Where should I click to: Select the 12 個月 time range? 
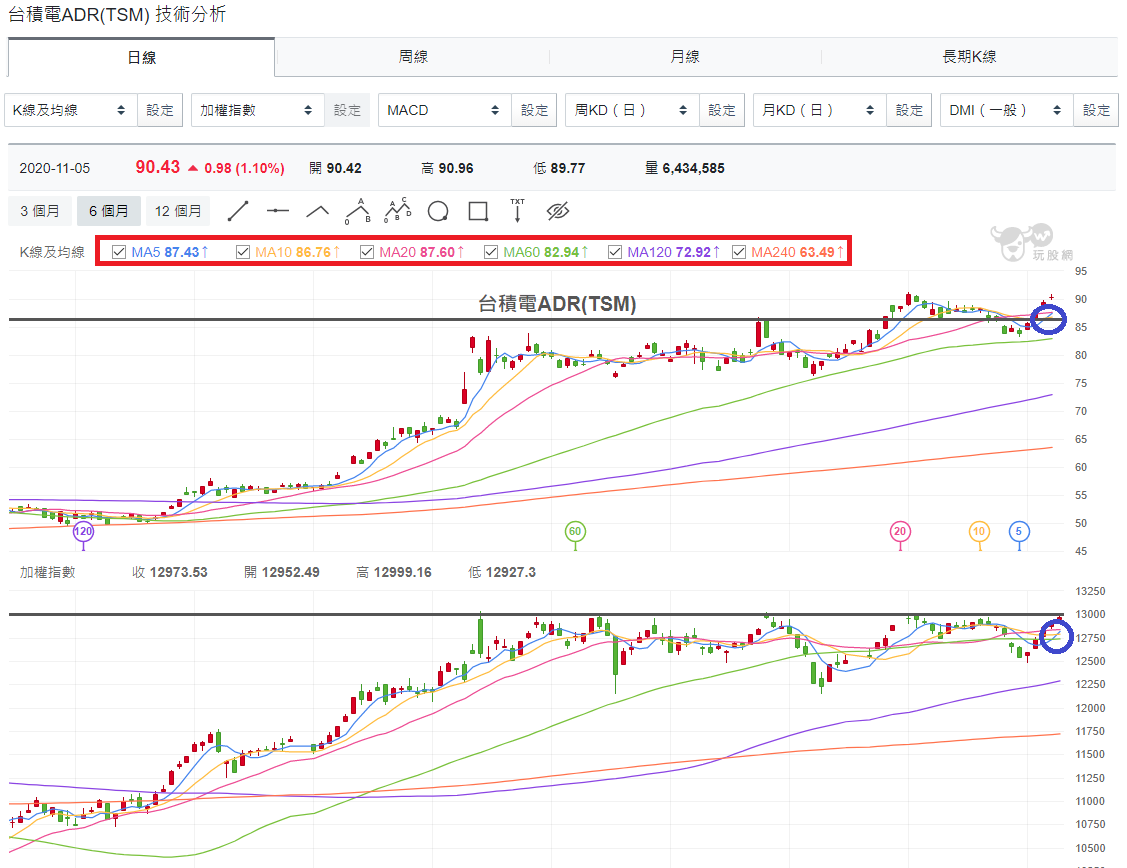(178, 211)
